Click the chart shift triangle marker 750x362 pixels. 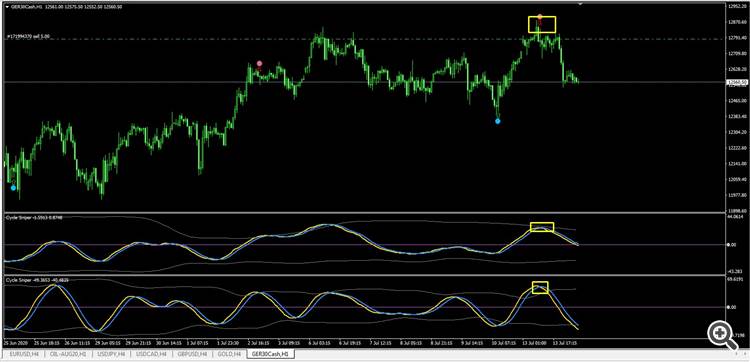(x=581, y=4)
